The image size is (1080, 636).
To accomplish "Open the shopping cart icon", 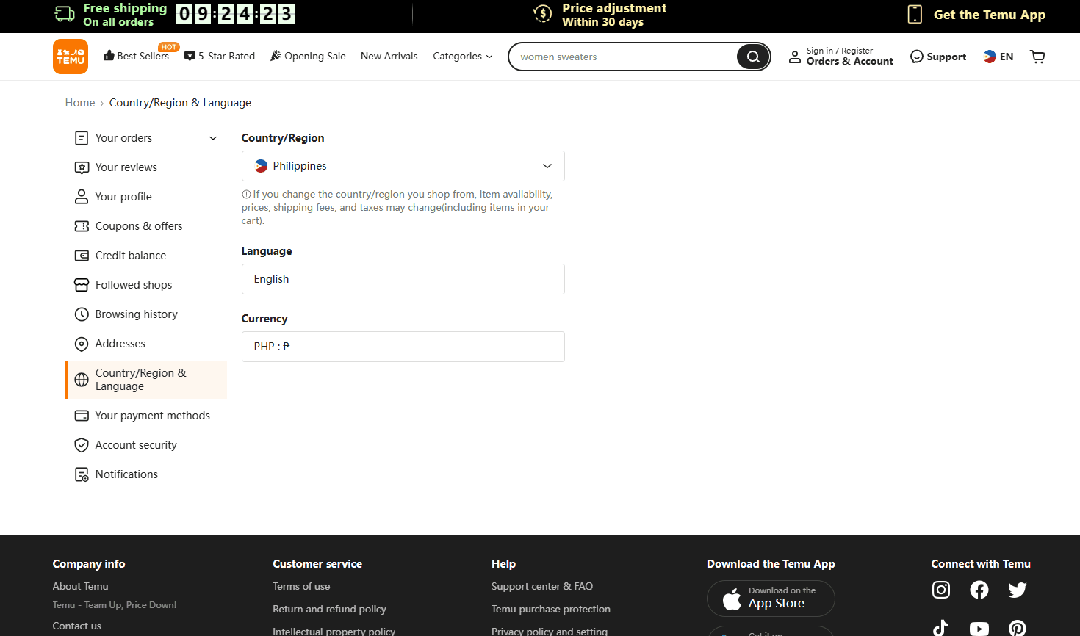I will pyautogui.click(x=1037, y=57).
